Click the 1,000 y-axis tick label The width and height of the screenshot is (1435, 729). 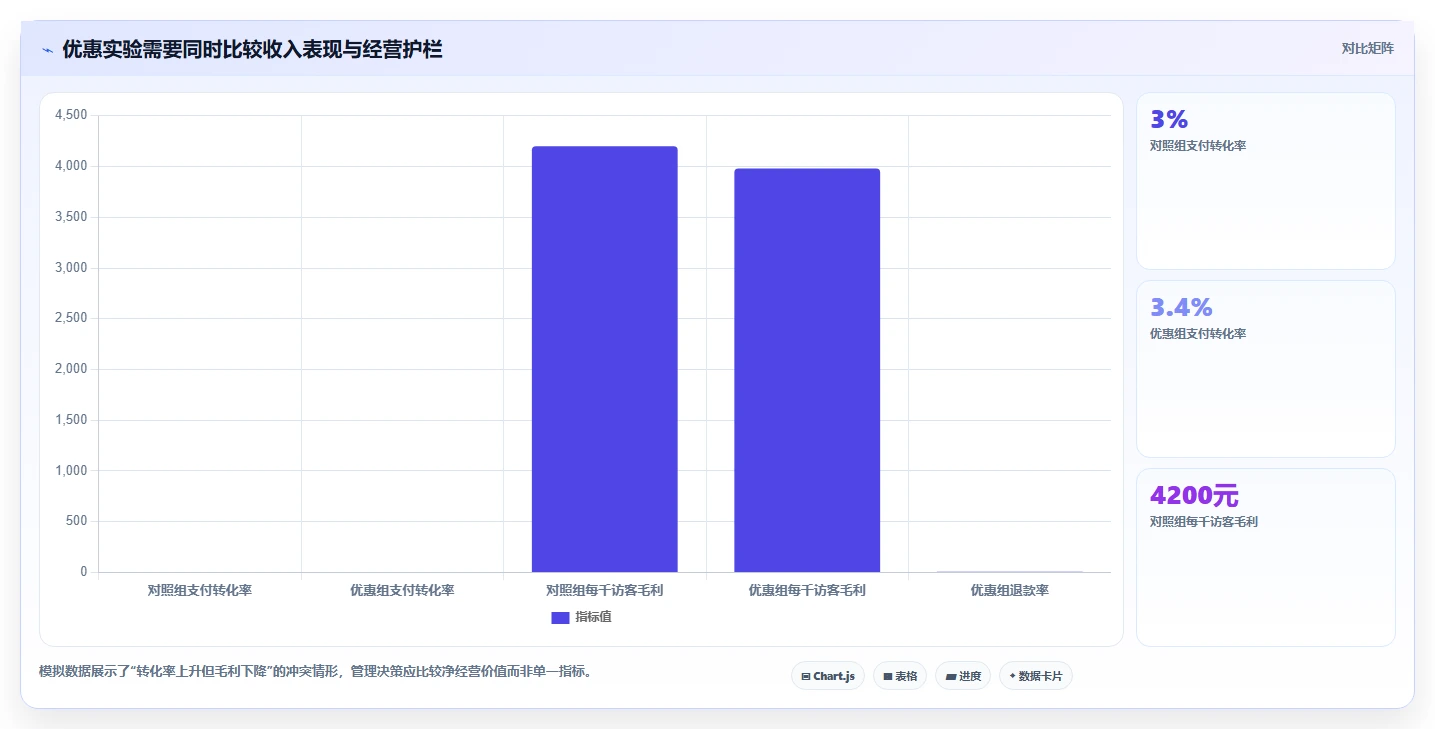(70, 470)
